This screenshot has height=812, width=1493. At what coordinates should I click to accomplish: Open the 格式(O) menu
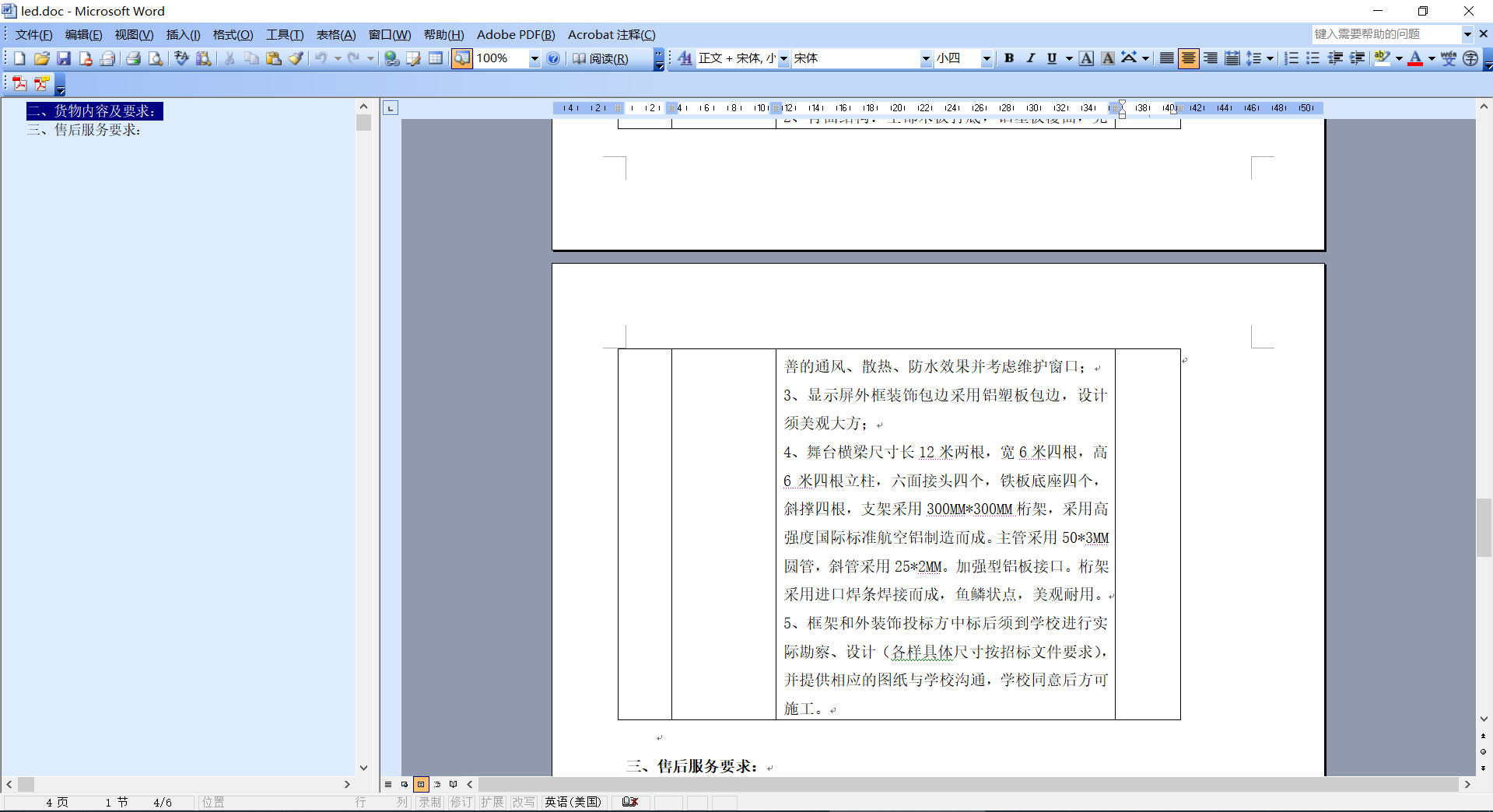233,35
